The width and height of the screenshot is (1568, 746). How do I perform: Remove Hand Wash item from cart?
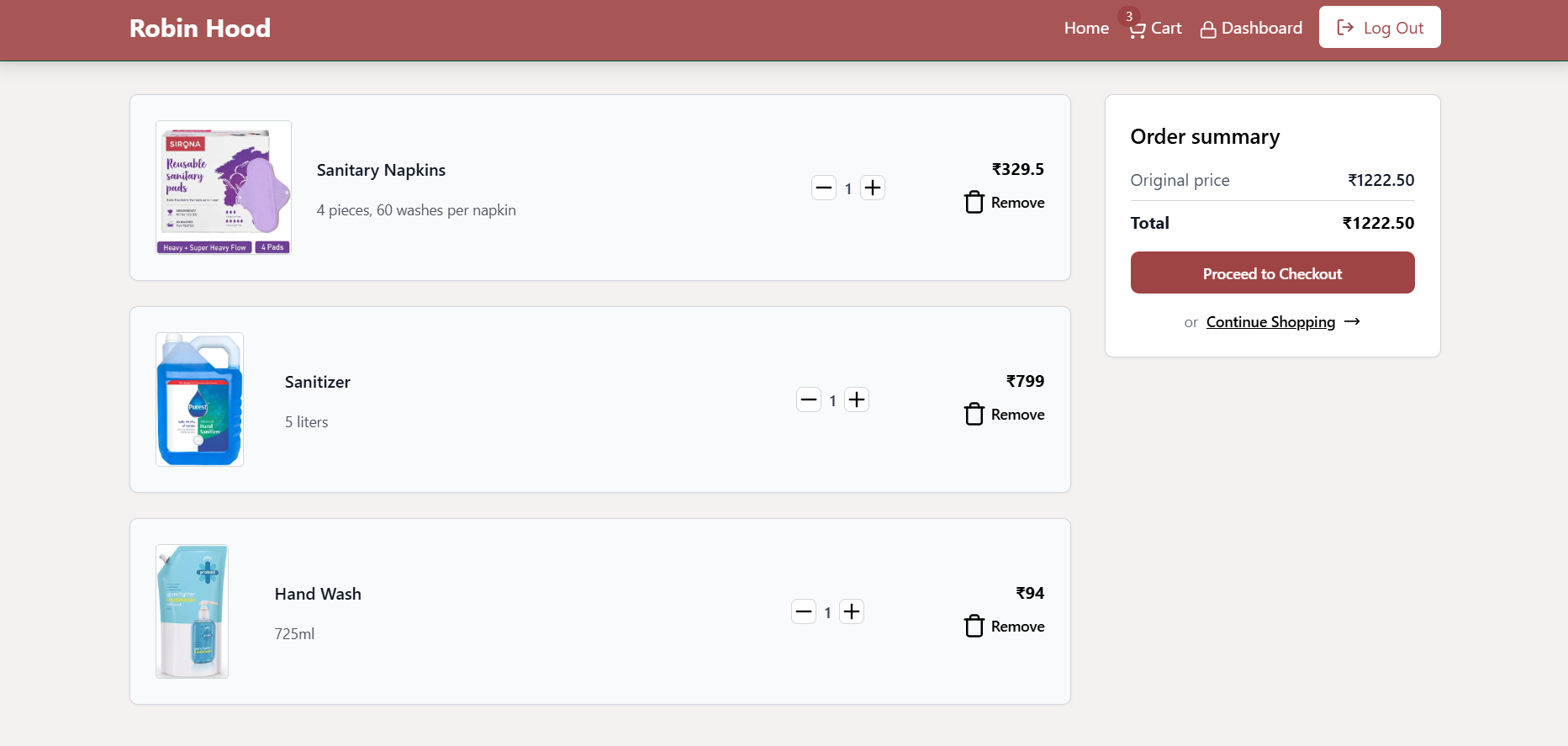coord(1004,627)
